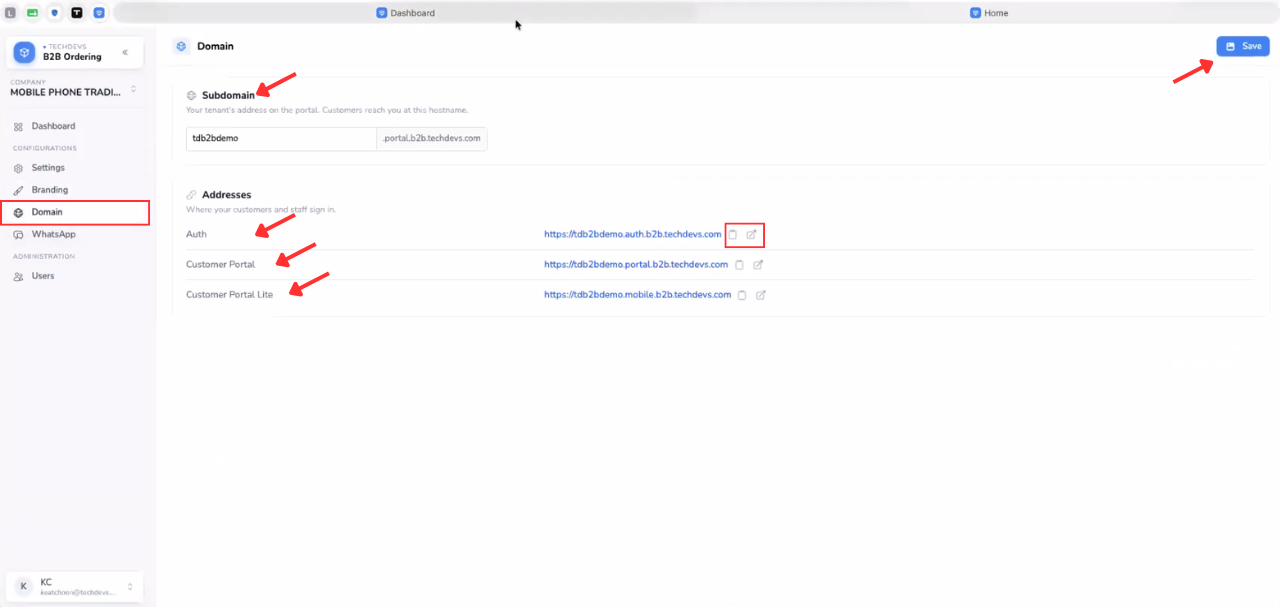Open the Customer Portal Lite address externally
1280x609 pixels.
click(761, 295)
